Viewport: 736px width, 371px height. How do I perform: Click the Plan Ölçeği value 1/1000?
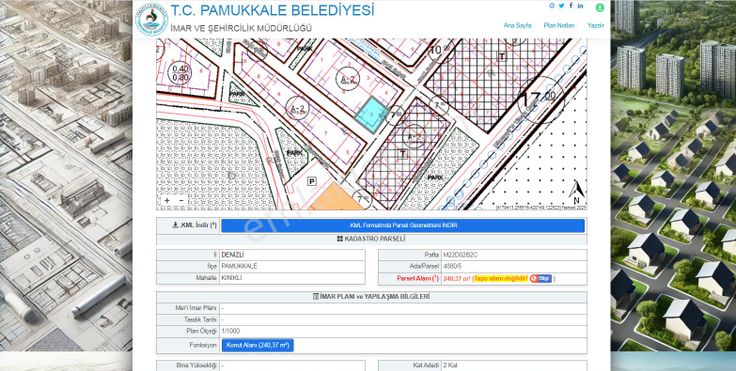(x=230, y=331)
